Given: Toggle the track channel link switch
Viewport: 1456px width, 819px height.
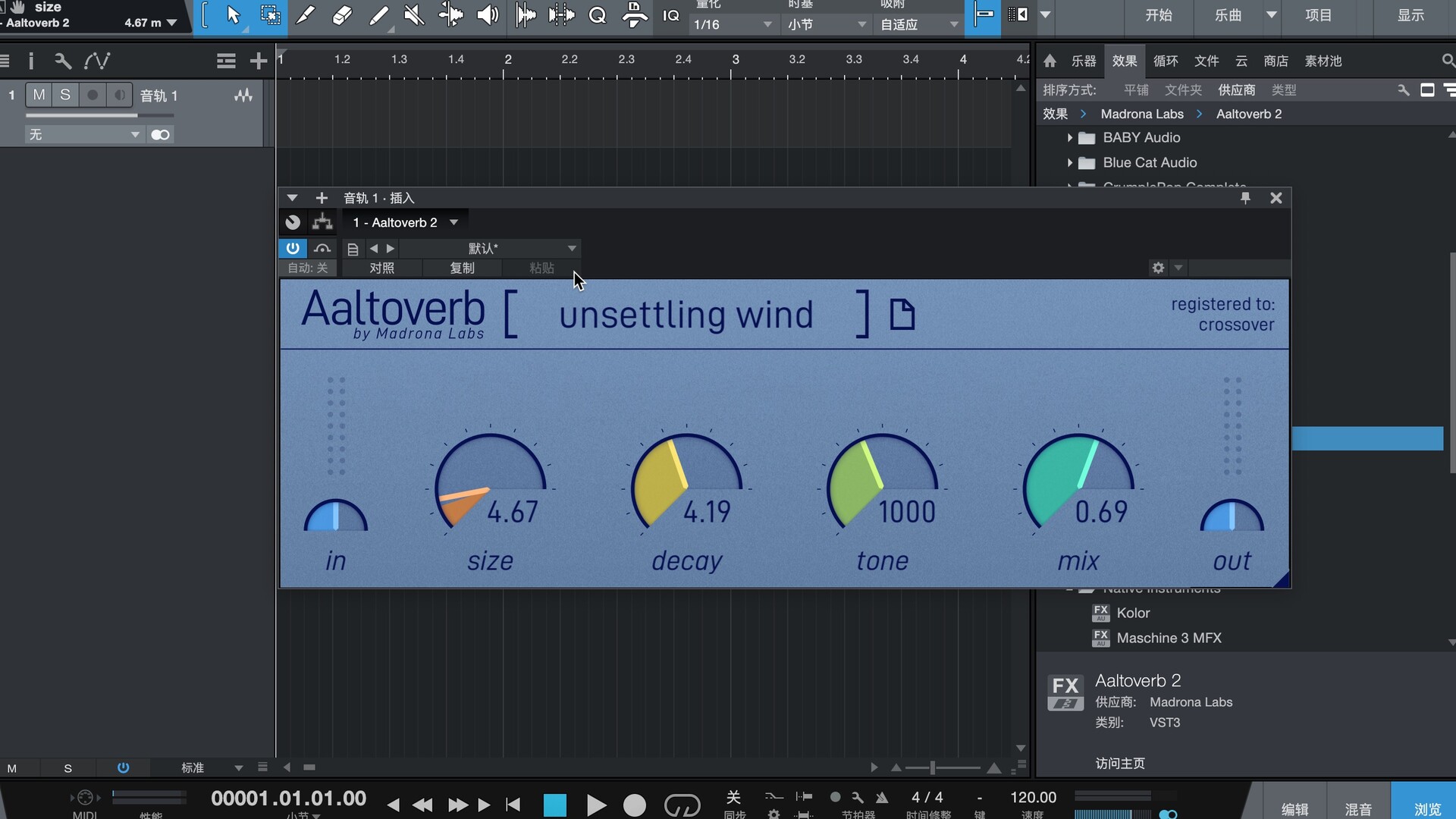Looking at the screenshot, I should pyautogui.click(x=160, y=135).
